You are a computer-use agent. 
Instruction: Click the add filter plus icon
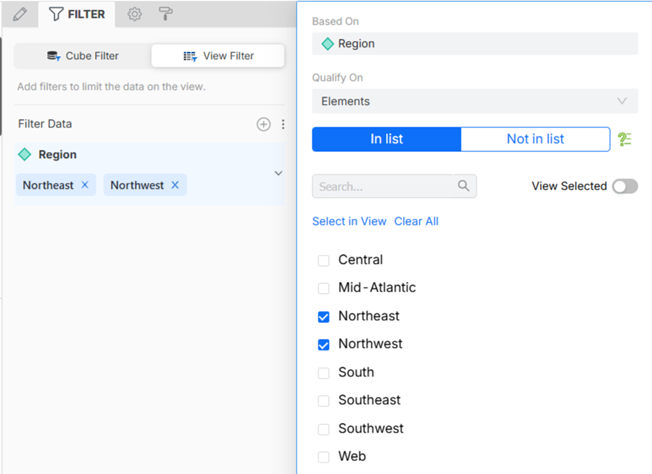point(263,124)
